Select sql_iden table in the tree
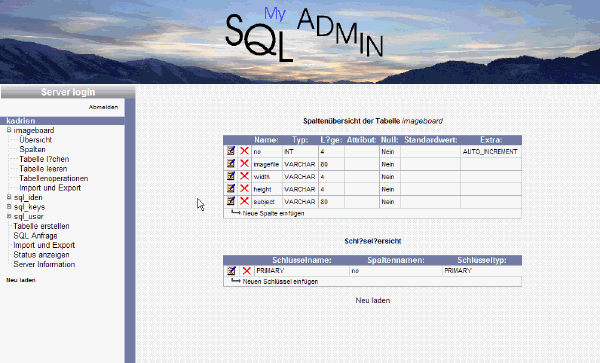This screenshot has height=363, width=600. click(28, 197)
